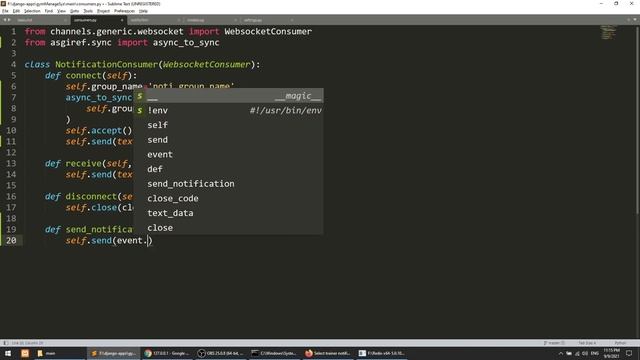This screenshot has height=360, width=640.
Task: Click the code minimap preview
Action: pyautogui.click(x=608, y=33)
